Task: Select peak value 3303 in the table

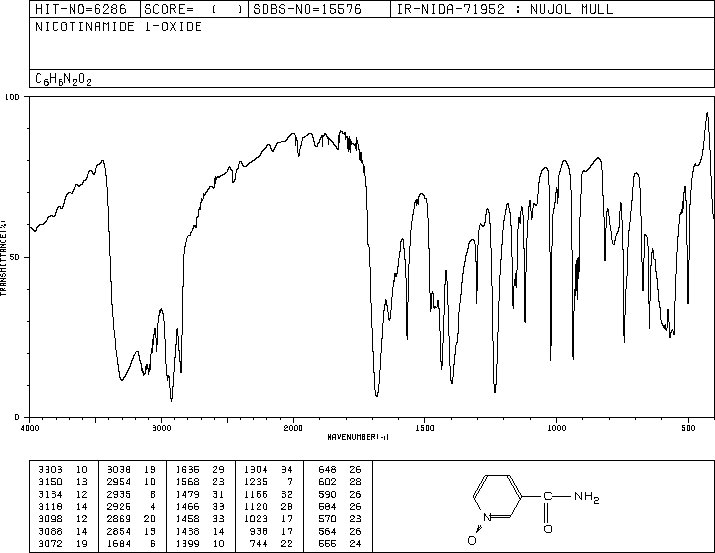Action: coord(51,469)
